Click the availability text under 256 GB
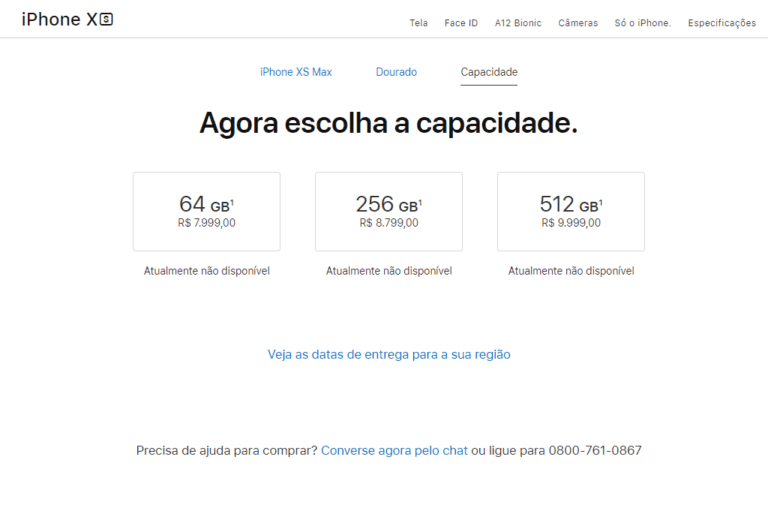The height and width of the screenshot is (529, 768). coord(388,271)
